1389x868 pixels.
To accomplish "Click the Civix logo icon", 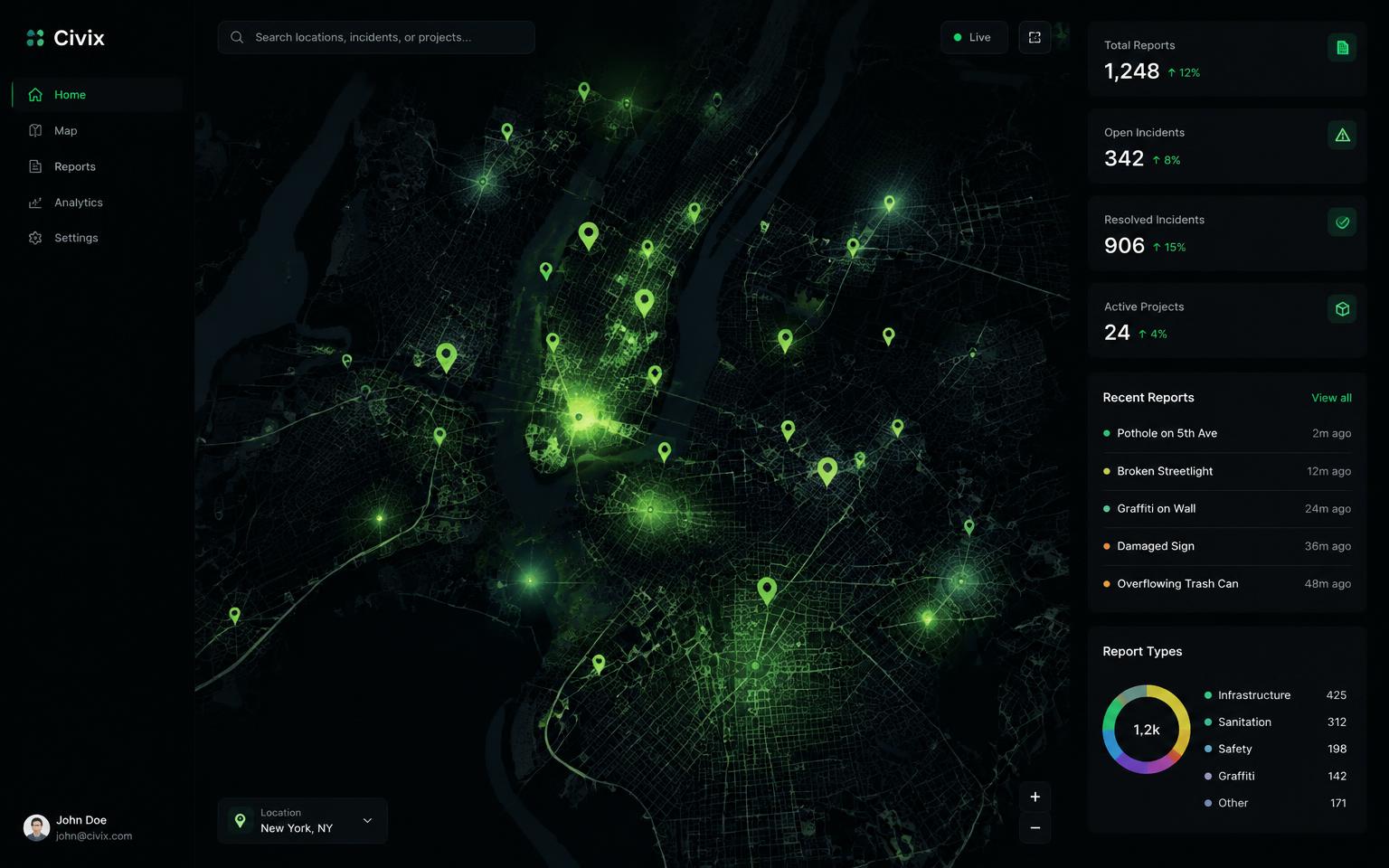I will click(35, 38).
